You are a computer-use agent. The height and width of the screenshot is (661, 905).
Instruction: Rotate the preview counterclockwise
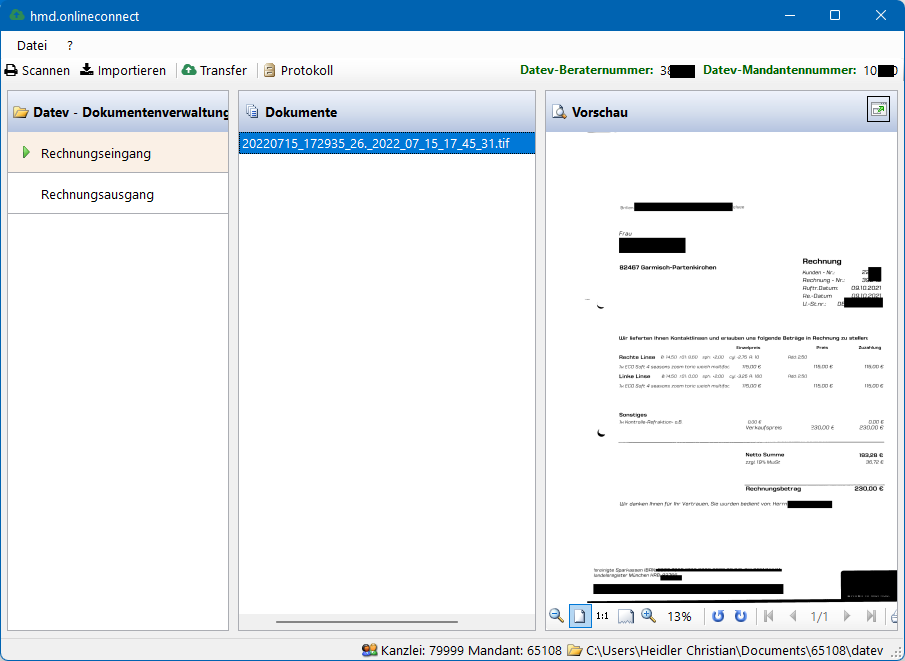(x=718, y=616)
